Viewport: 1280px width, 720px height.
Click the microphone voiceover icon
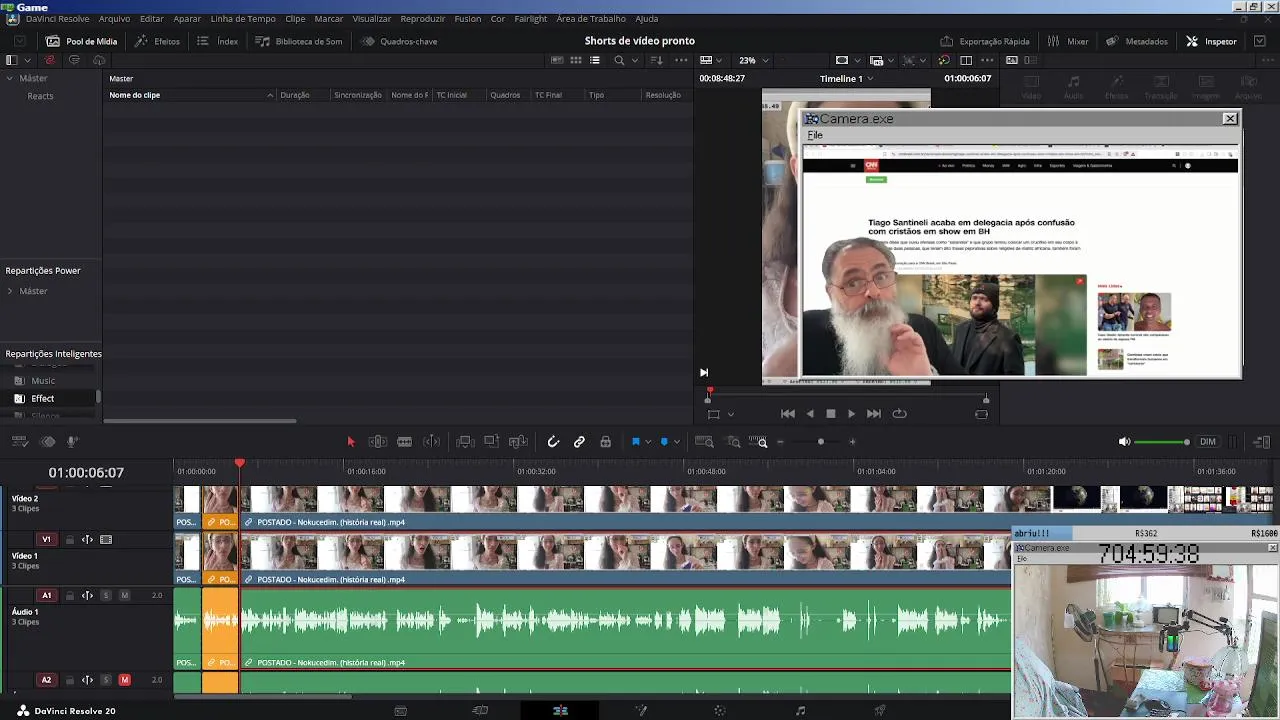(72, 441)
